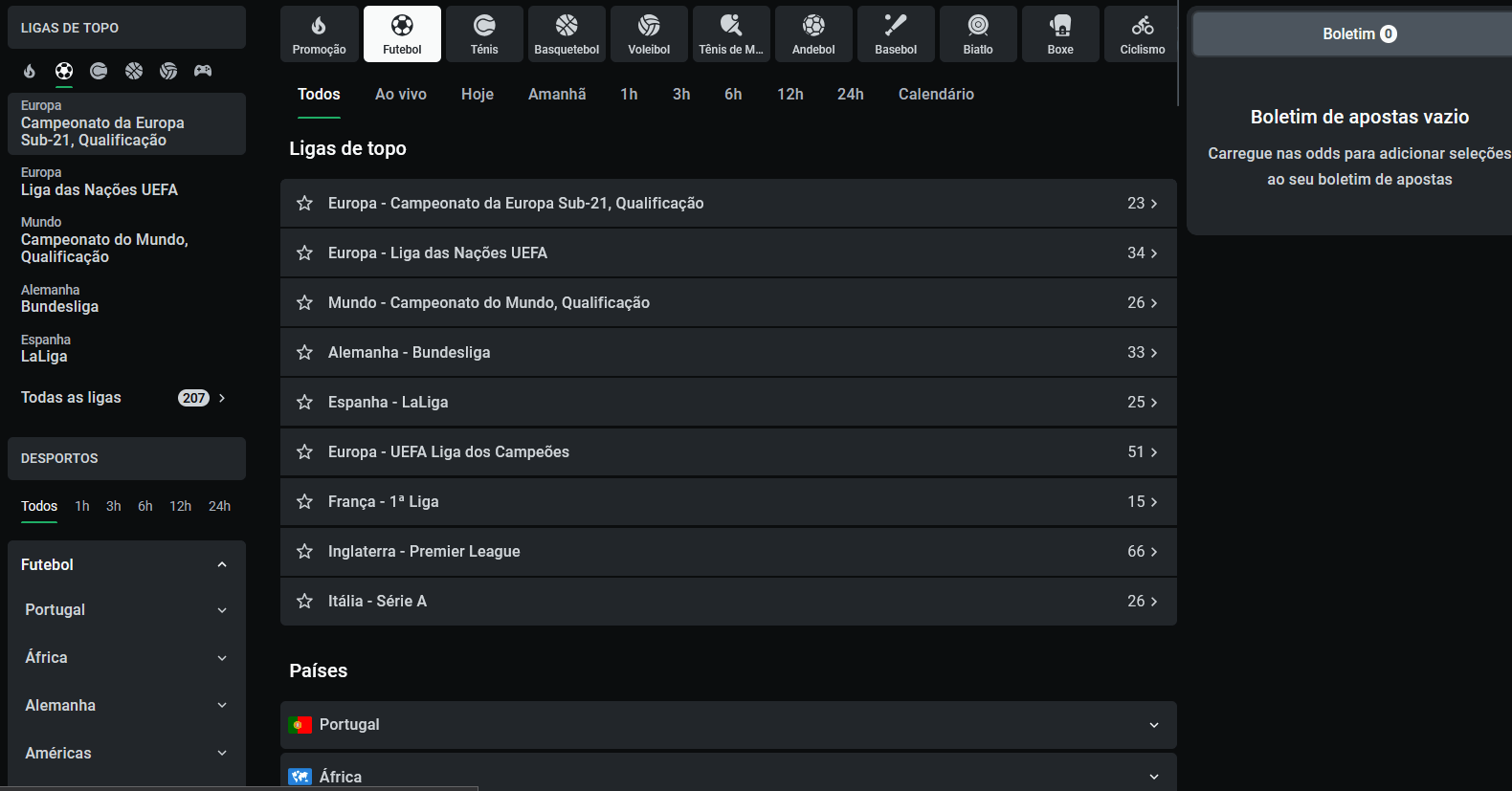Image resolution: width=1512 pixels, height=791 pixels.
Task: Click the esports gamepad icon in sidebar
Action: click(x=203, y=71)
